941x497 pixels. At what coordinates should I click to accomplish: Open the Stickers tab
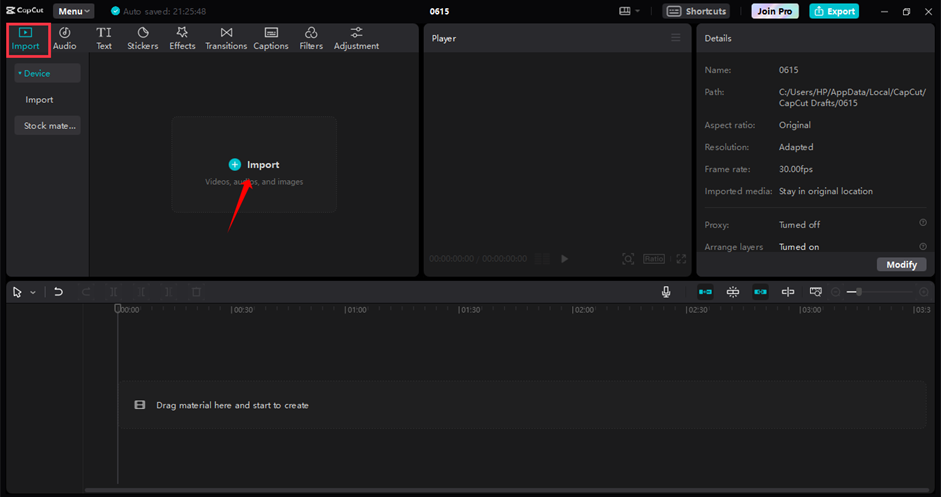point(143,39)
